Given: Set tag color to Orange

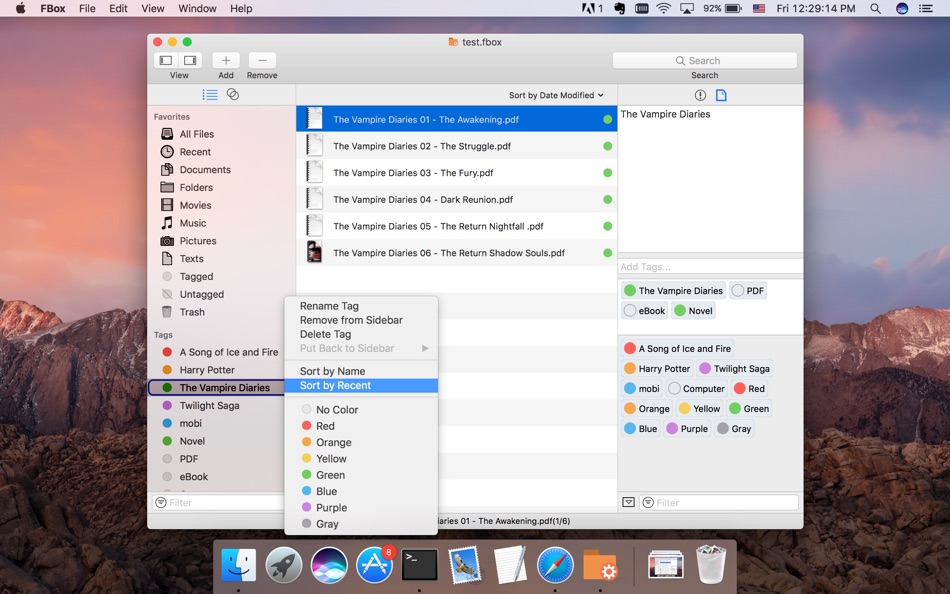Looking at the screenshot, I should point(361,442).
